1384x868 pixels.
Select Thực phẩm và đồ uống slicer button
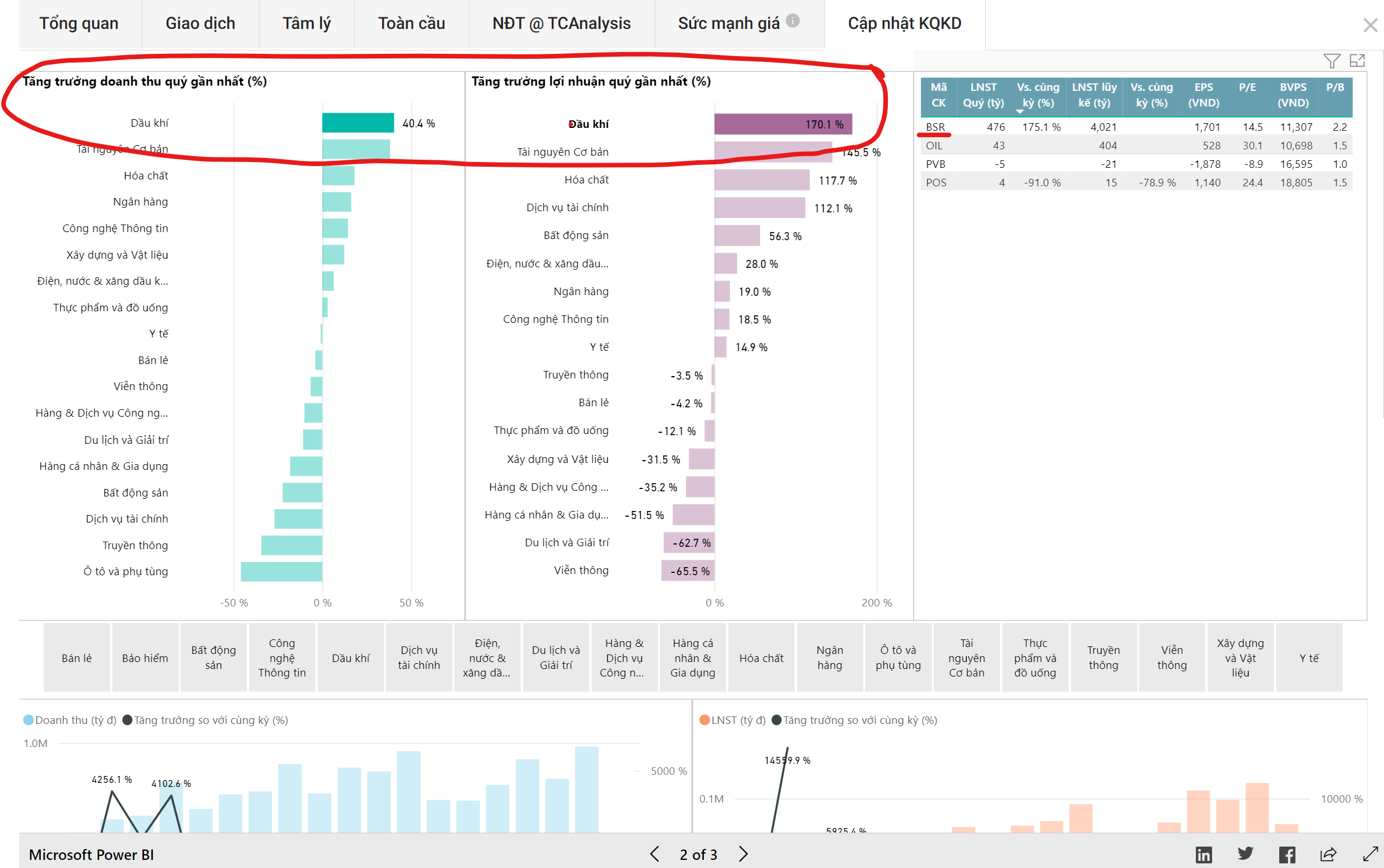[1035, 657]
